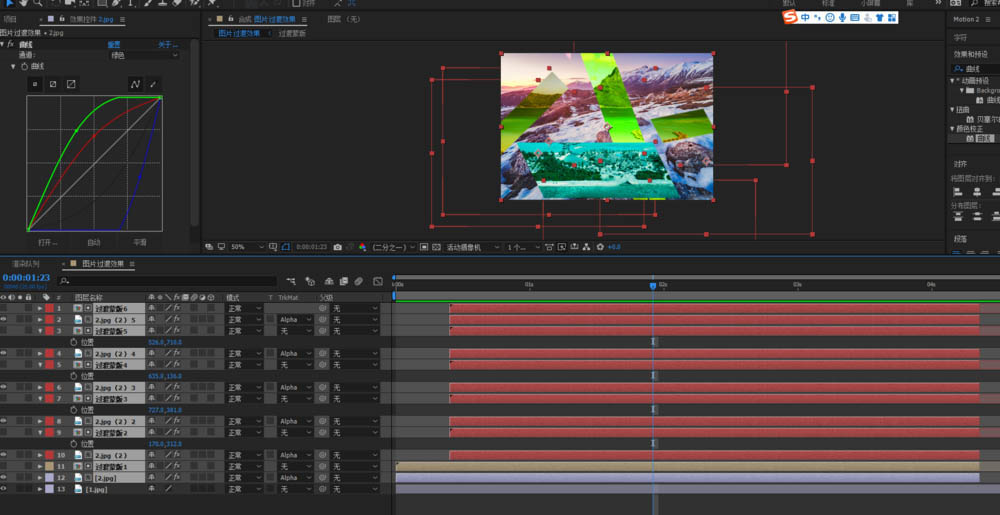Screen dimensions: 1000x515
Task: Toggle visibility of layer 13 [1.jpg]
Action: pyautogui.click(x=4, y=489)
